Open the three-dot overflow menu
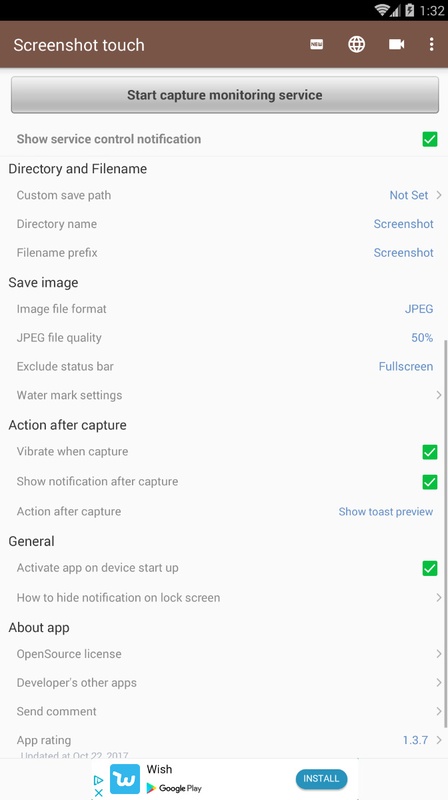The width and height of the screenshot is (448, 800). coord(432,45)
